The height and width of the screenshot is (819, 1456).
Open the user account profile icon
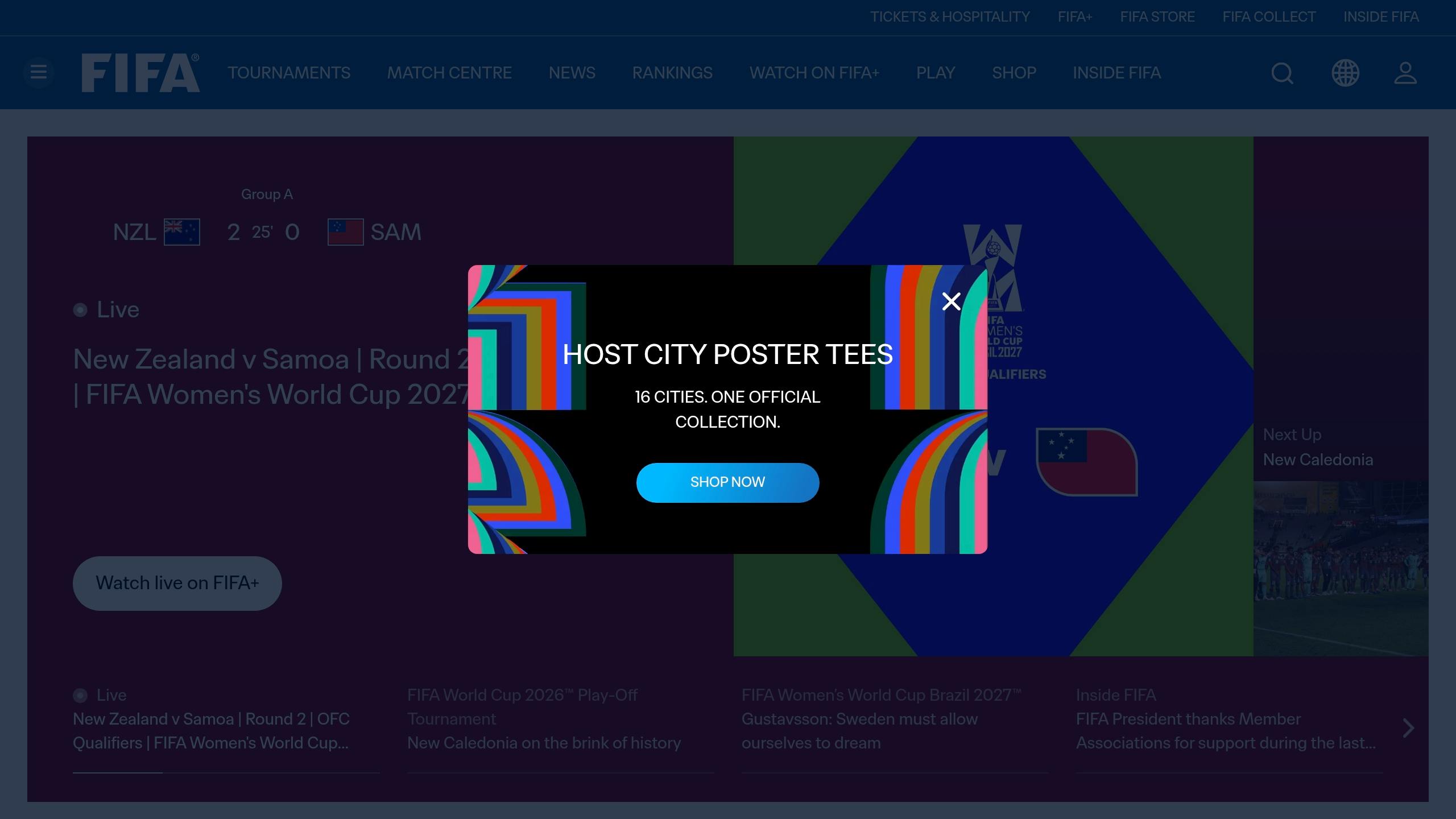tap(1405, 73)
